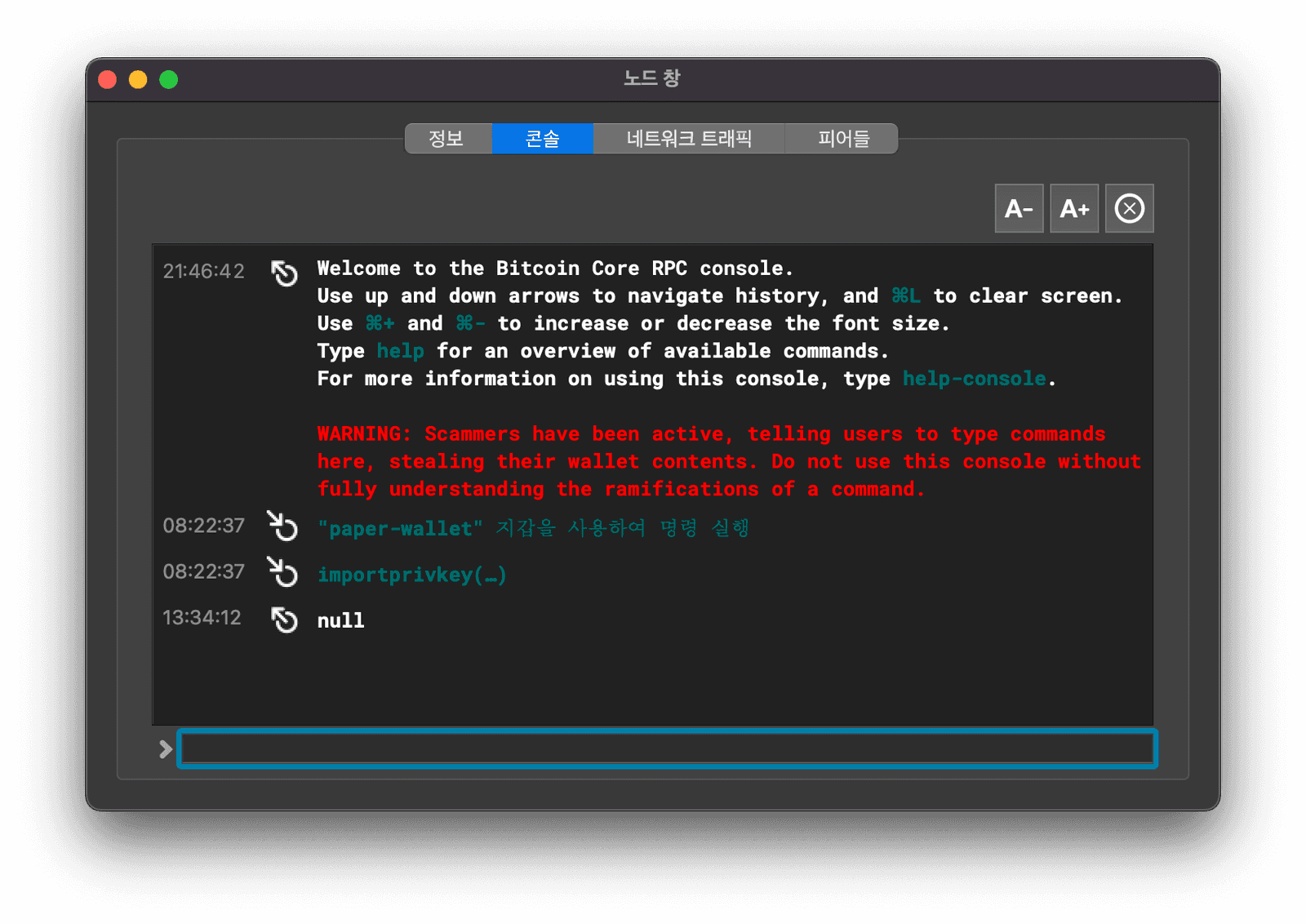Click the help-console command text
The width and height of the screenshot is (1306, 924).
[974, 379]
